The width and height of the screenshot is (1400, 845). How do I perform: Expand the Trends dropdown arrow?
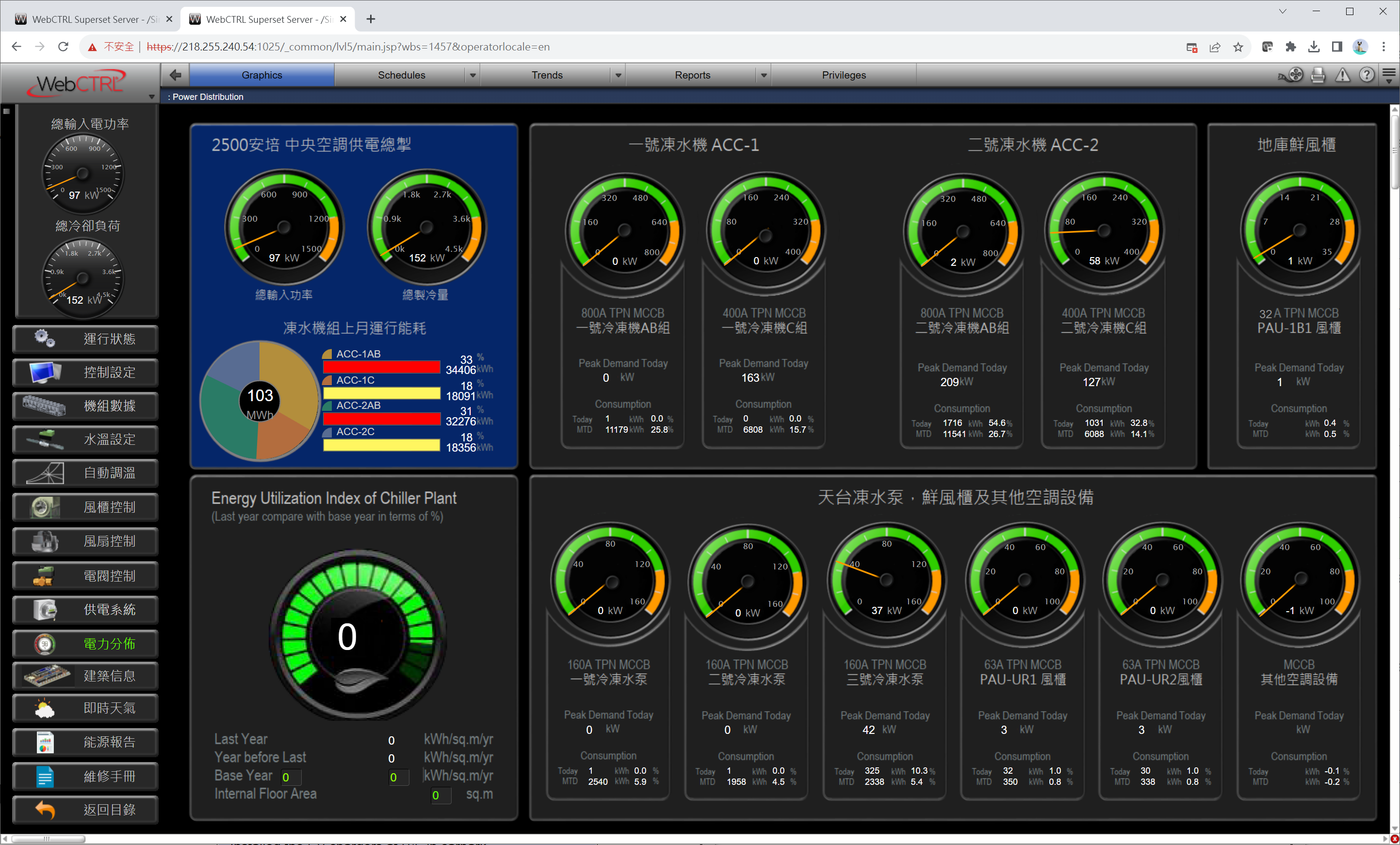coord(618,75)
